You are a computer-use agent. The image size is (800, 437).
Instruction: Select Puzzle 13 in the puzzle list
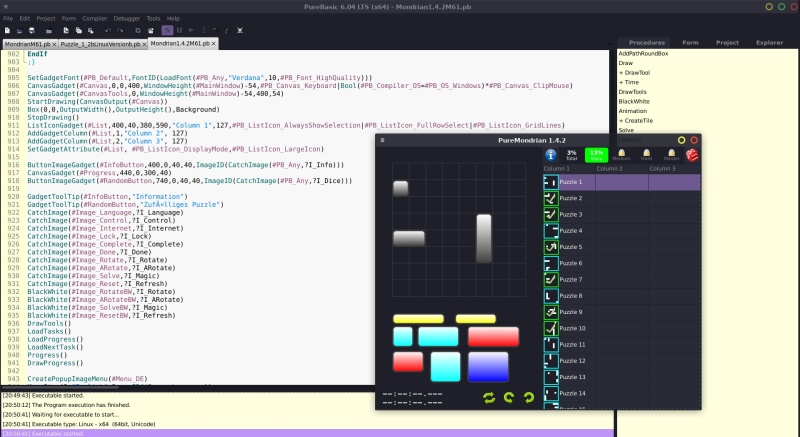[621, 377]
